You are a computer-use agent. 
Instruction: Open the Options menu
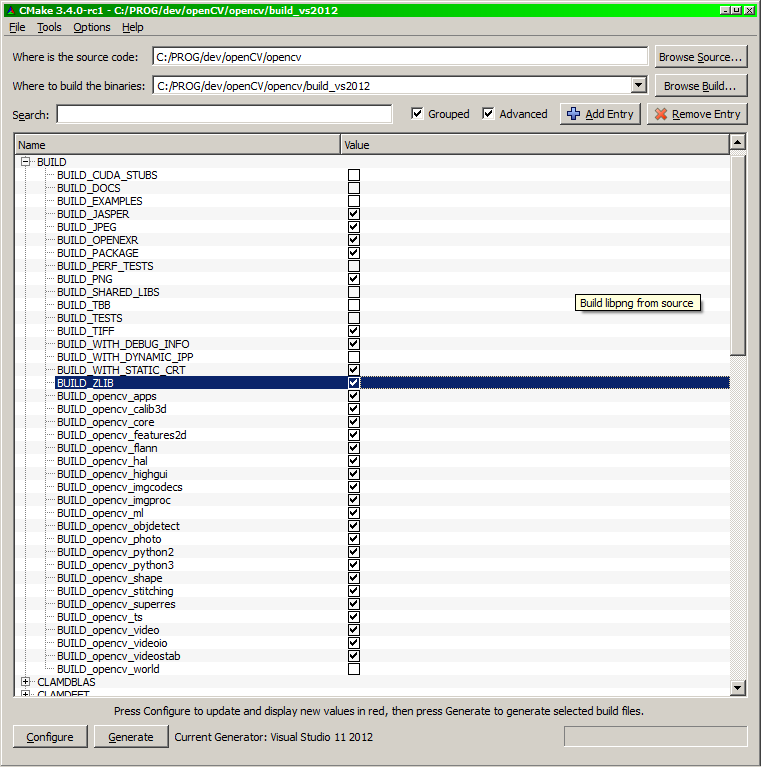pos(92,27)
